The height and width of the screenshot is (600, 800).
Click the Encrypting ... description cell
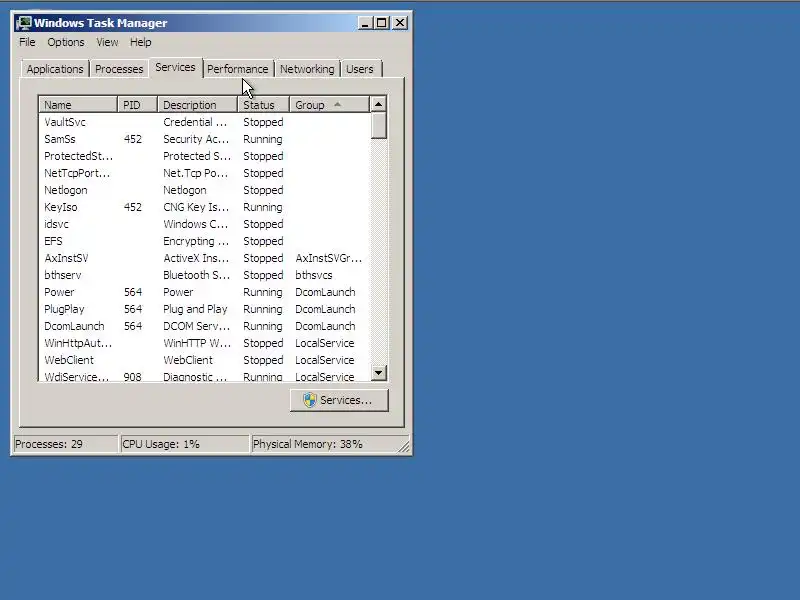click(196, 241)
